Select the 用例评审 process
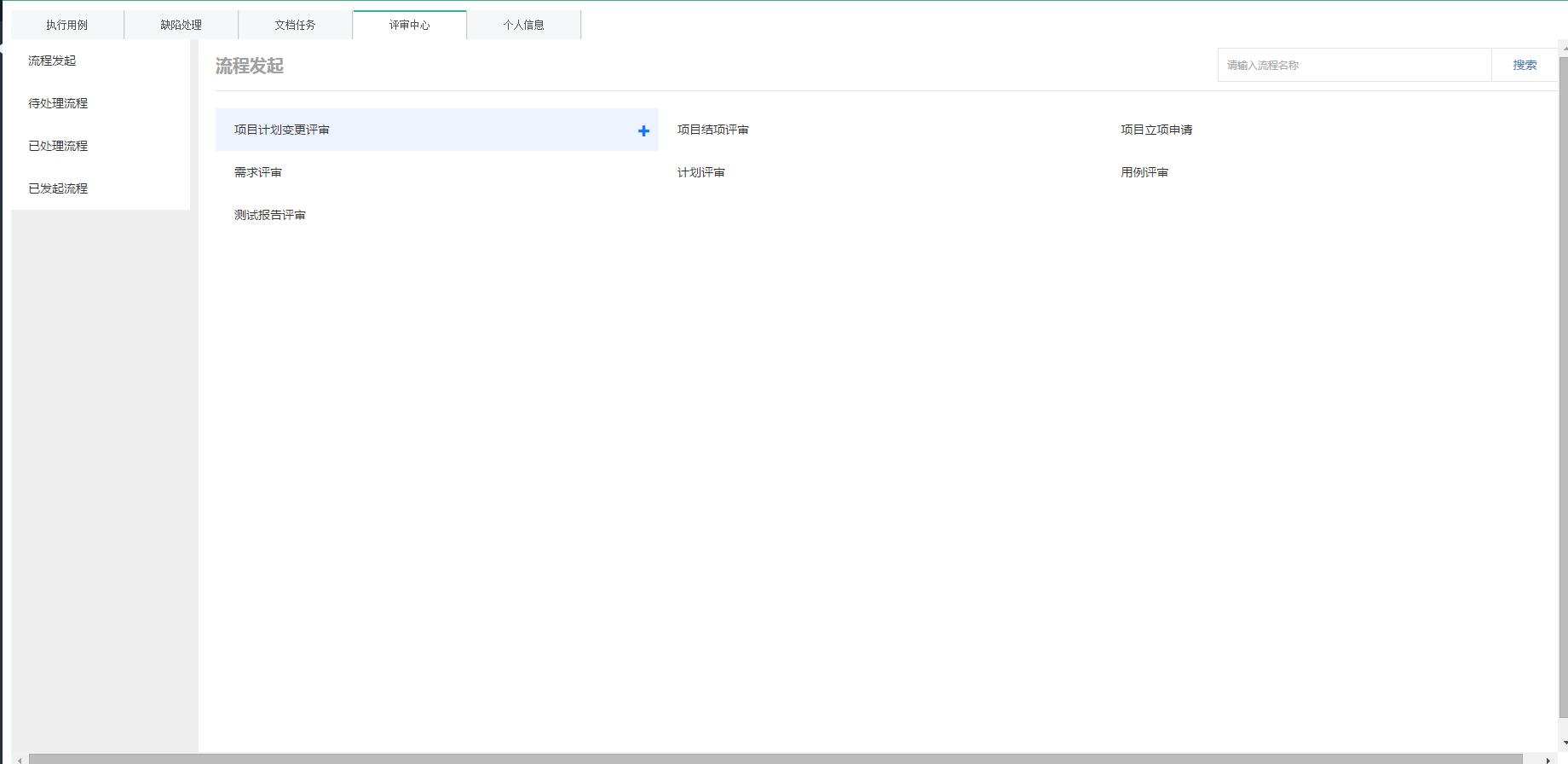 click(1144, 172)
